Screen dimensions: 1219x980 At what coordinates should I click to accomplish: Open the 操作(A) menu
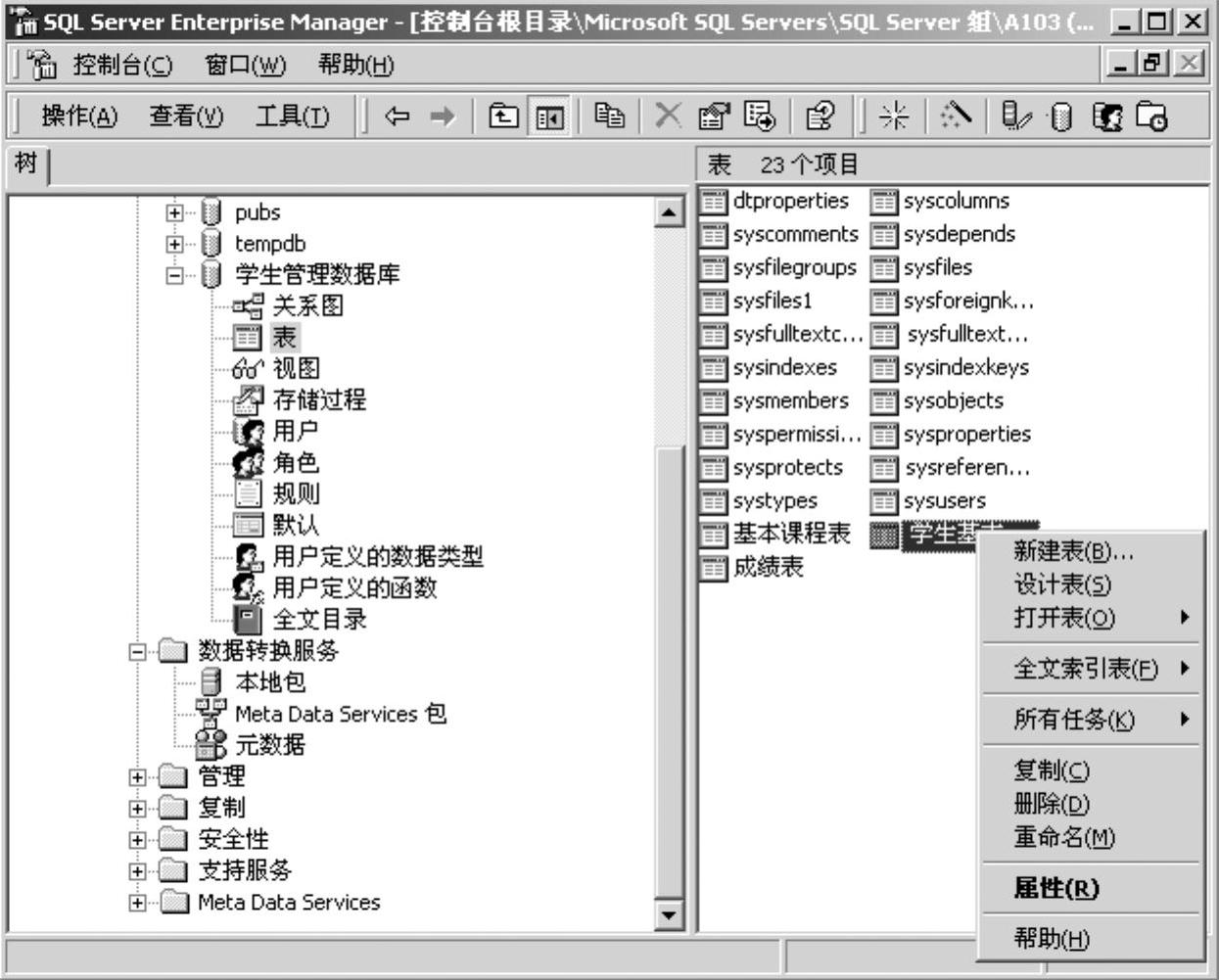pyautogui.click(x=79, y=117)
